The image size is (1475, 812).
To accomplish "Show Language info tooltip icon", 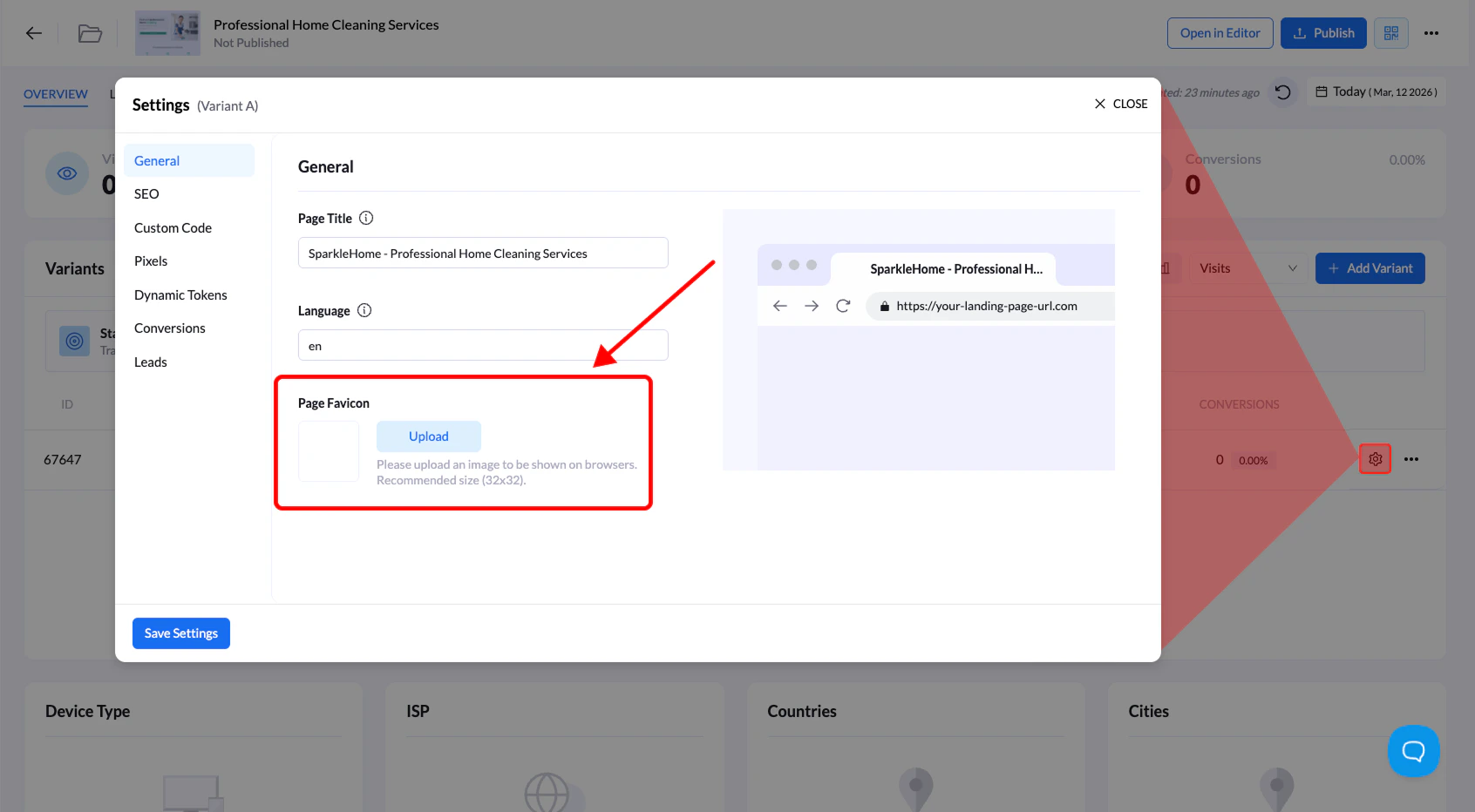I will (x=364, y=310).
